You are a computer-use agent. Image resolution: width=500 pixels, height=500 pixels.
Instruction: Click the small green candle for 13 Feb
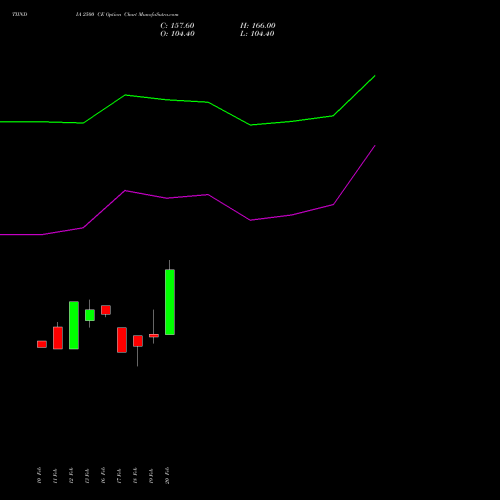[90, 315]
